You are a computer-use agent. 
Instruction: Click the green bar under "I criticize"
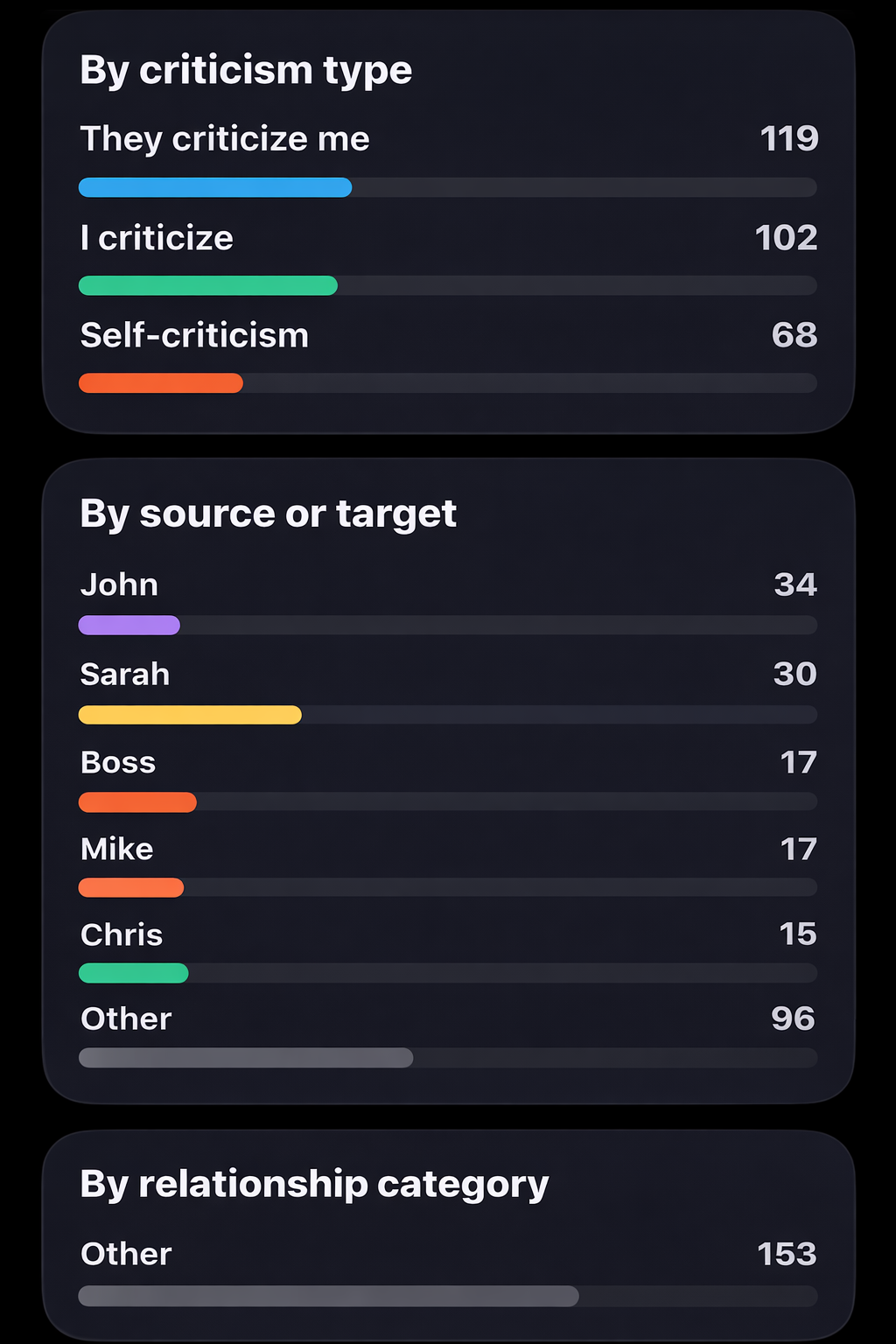[207, 286]
